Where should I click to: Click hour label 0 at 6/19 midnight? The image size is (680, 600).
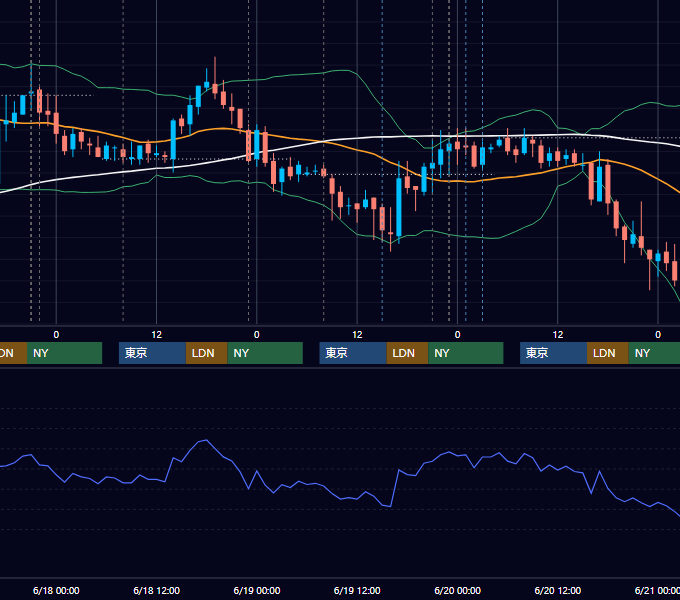pos(257,335)
